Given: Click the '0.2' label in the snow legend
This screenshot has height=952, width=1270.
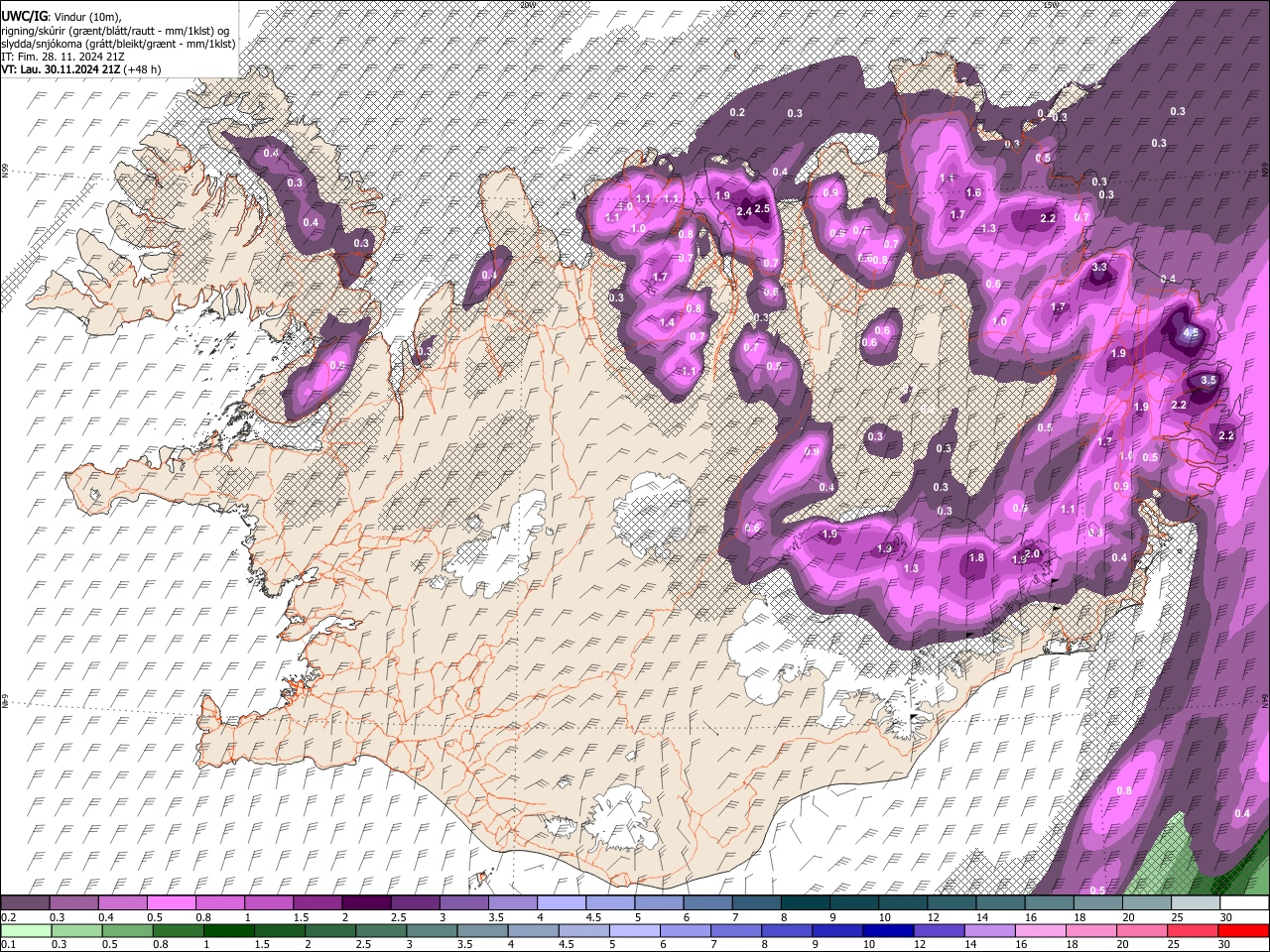Looking at the screenshot, I should 7,917.
